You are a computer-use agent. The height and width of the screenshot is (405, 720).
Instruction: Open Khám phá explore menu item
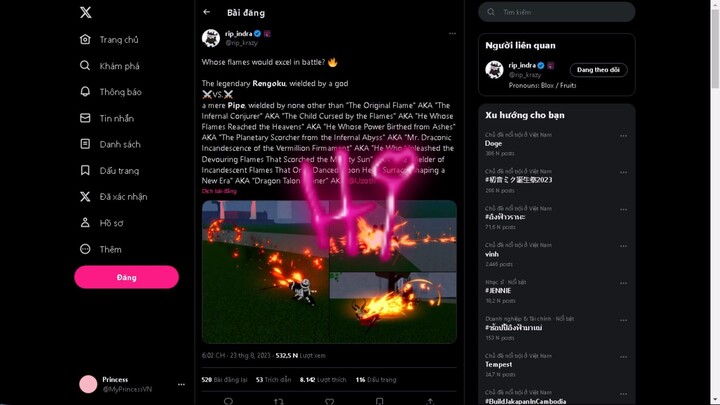(x=110, y=66)
